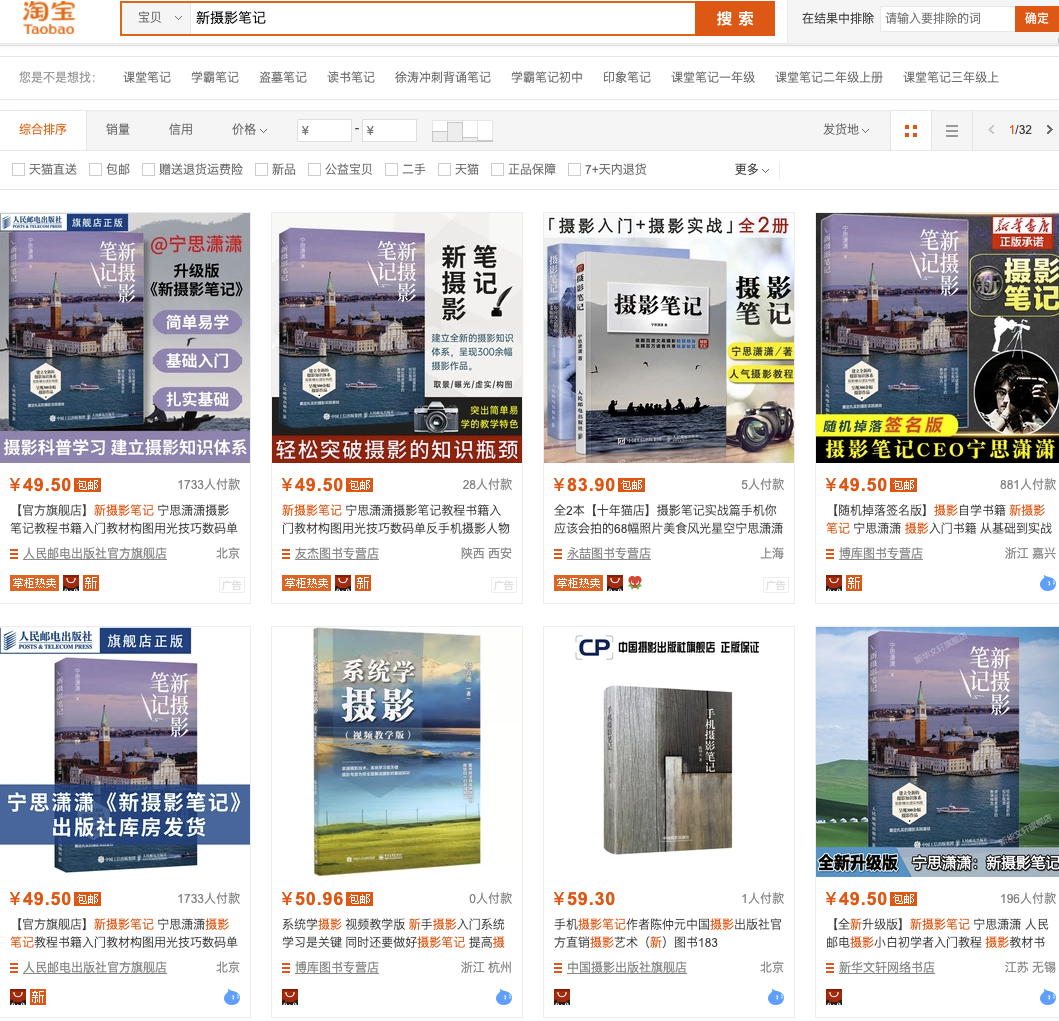The image size is (1059, 1021).
Task: Click shop icon beside 新华文轩网络书店
Action: 830,968
